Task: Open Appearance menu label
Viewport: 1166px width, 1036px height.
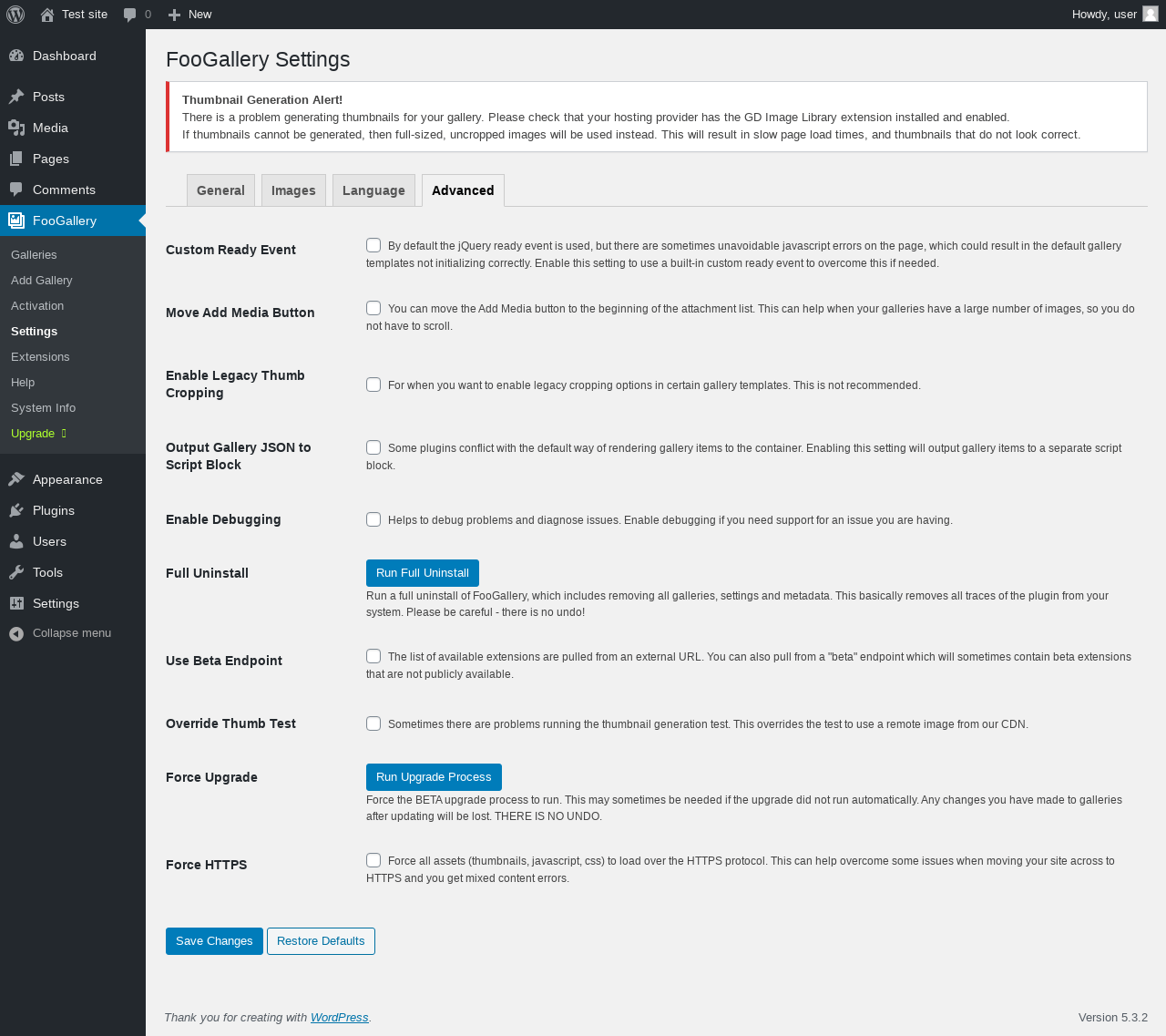Action: click(67, 479)
